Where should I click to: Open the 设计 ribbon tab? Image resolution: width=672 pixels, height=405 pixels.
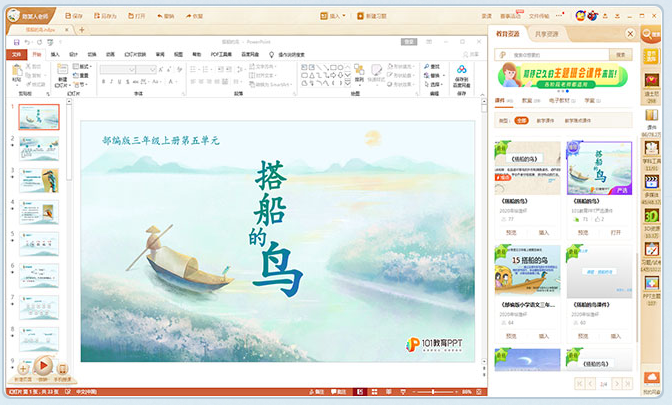point(73,54)
